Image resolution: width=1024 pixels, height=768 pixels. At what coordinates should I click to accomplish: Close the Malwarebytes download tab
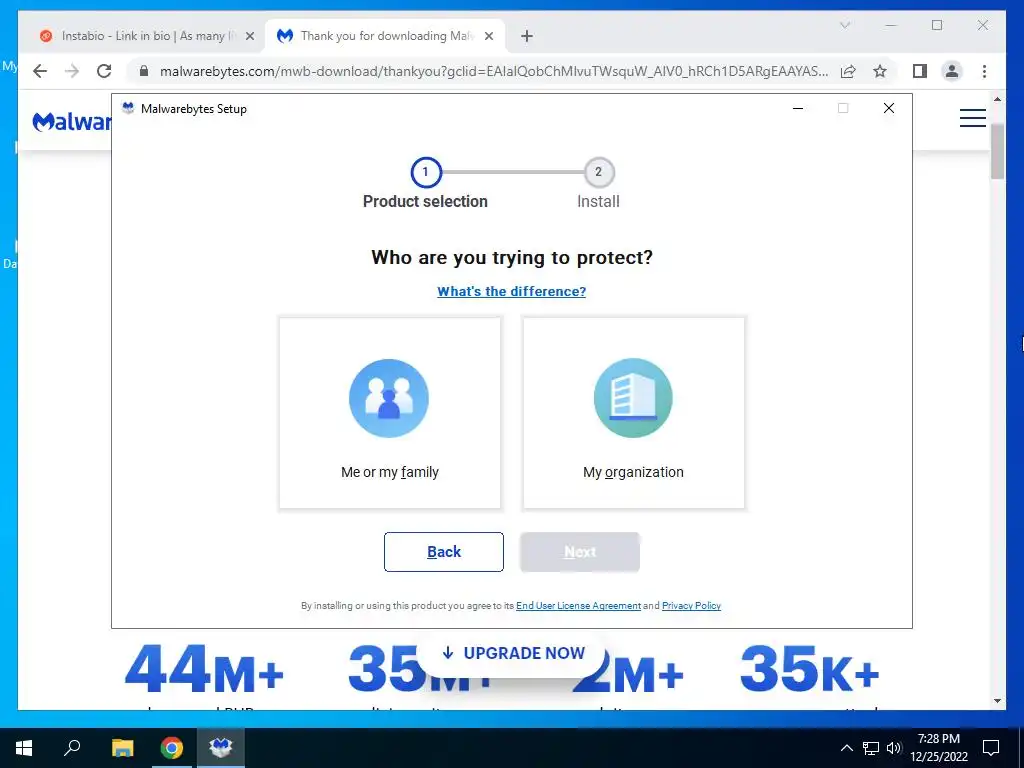(x=488, y=37)
